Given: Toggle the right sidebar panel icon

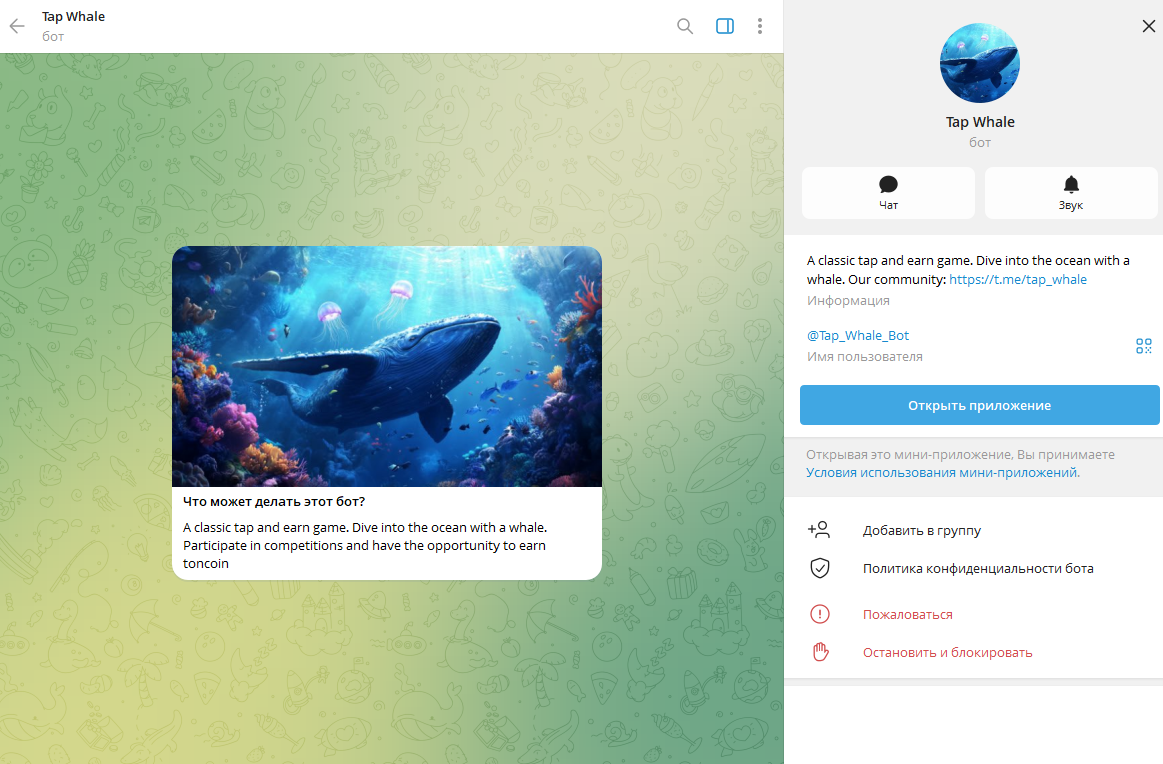Looking at the screenshot, I should point(725,26).
